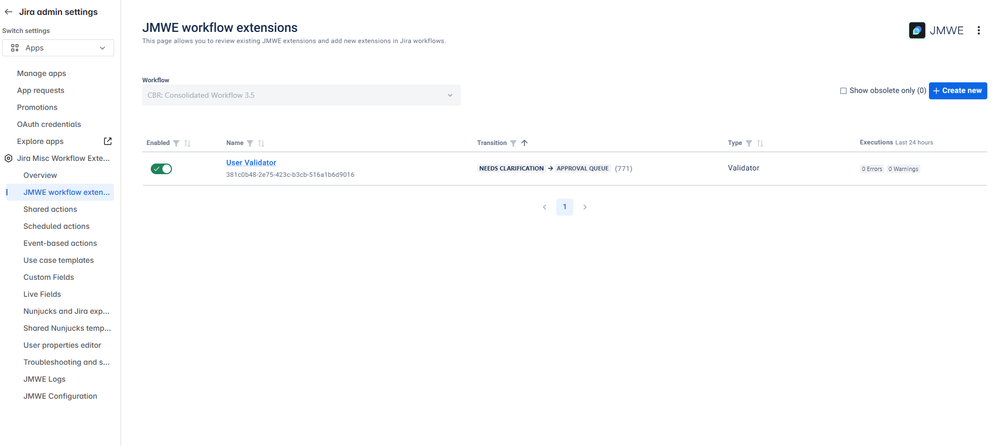
Task: Disable the User Validator extension toggle
Action: click(x=161, y=169)
